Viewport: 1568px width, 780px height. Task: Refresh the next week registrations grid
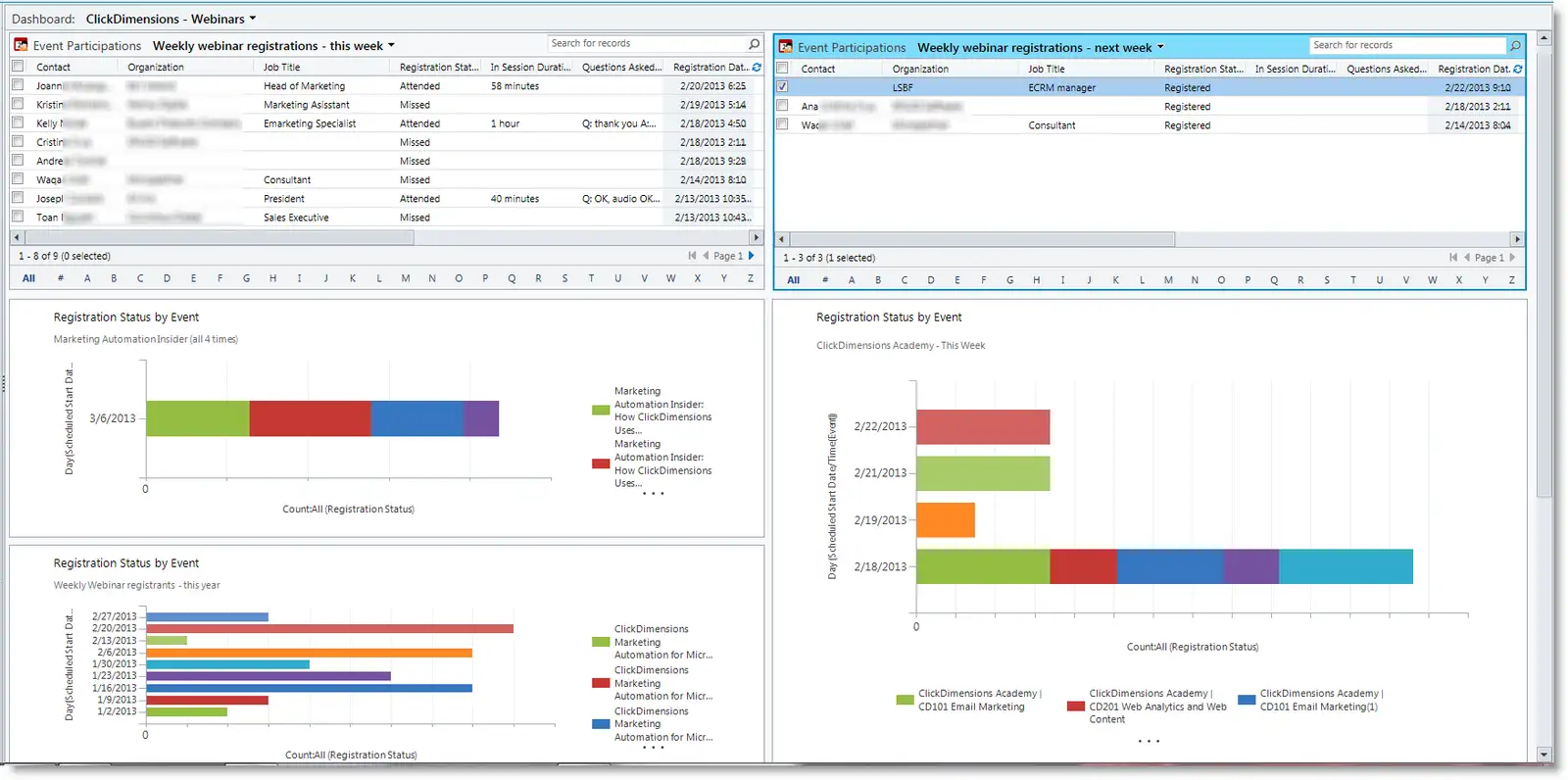pos(1518,70)
